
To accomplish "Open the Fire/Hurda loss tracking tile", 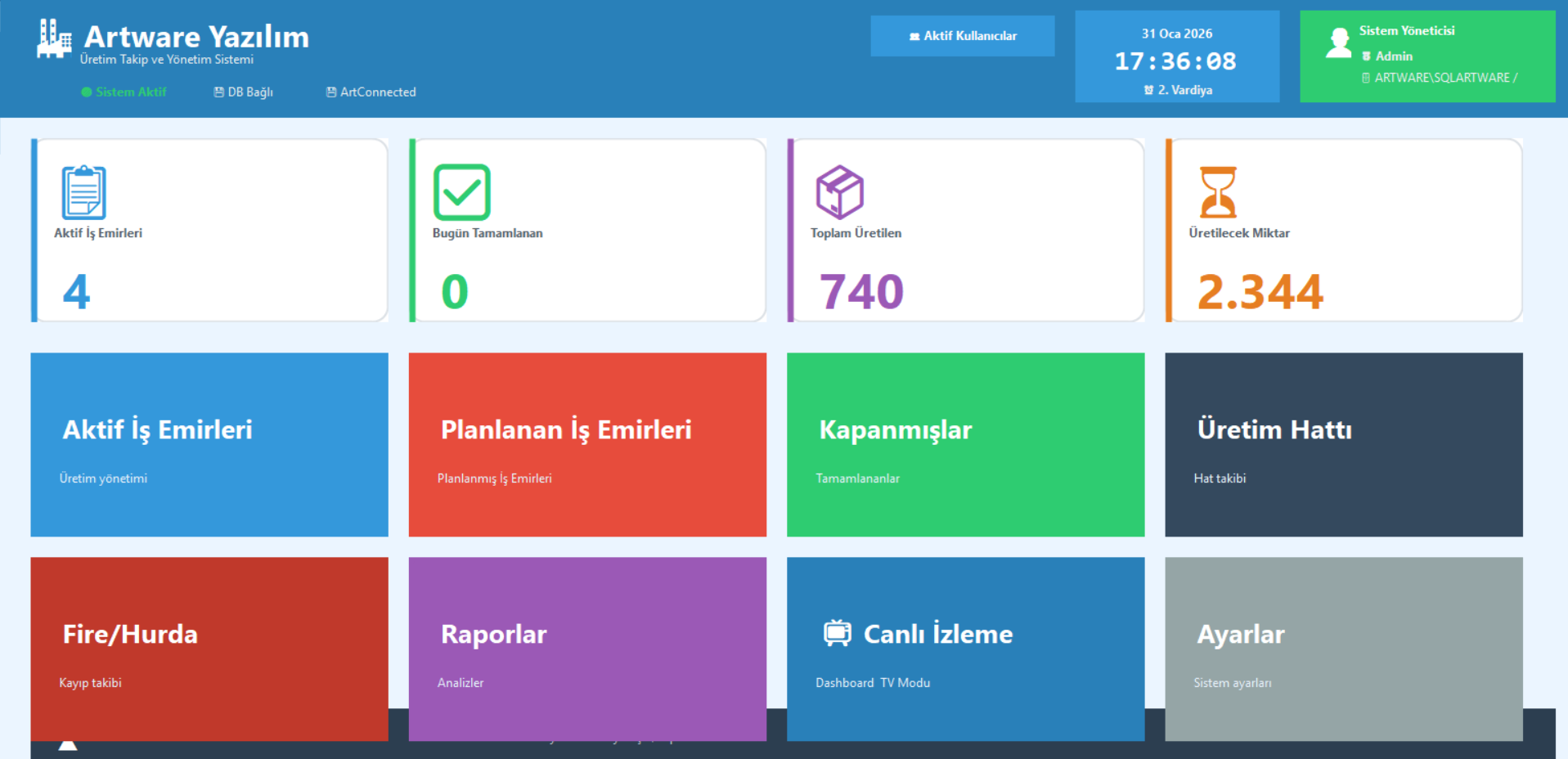I will (x=209, y=649).
